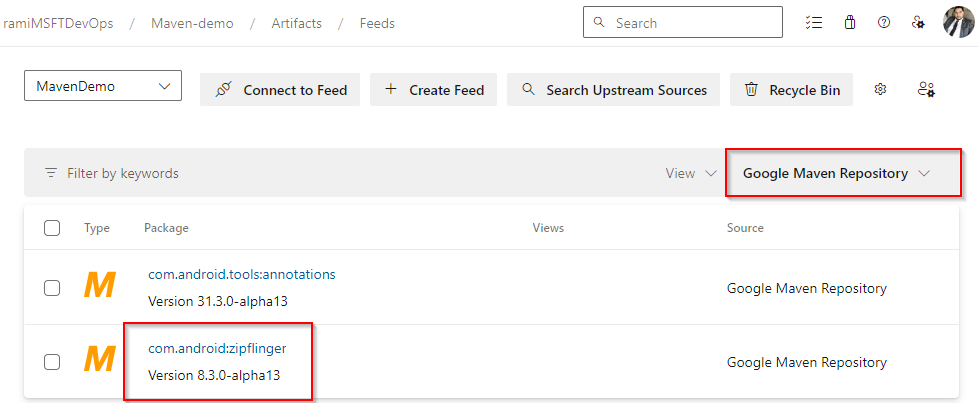978x403 pixels.
Task: Go to Feeds breadcrumb
Action: point(377,24)
